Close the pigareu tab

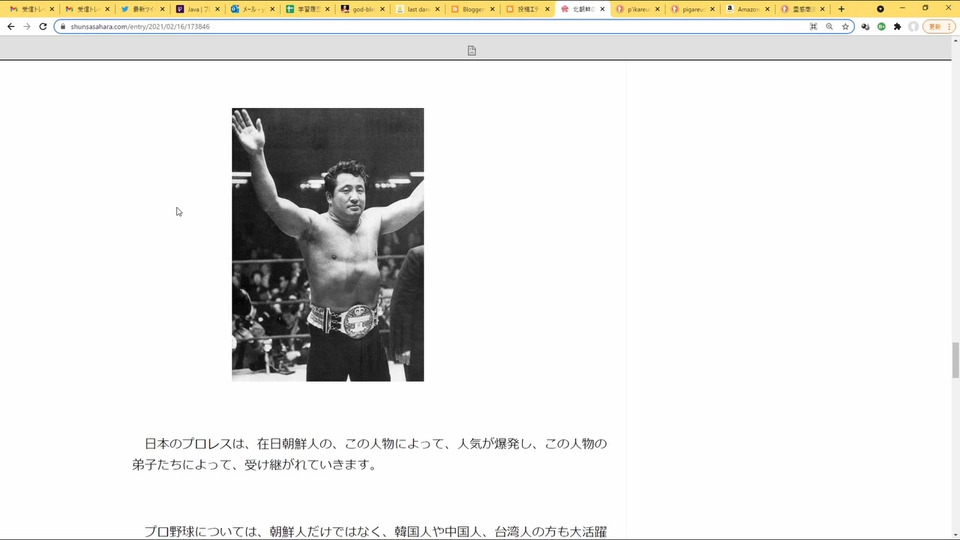tap(712, 9)
